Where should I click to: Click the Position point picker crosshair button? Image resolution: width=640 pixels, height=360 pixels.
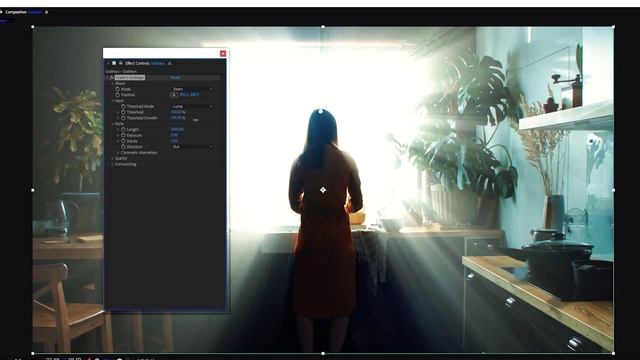pyautogui.click(x=174, y=95)
